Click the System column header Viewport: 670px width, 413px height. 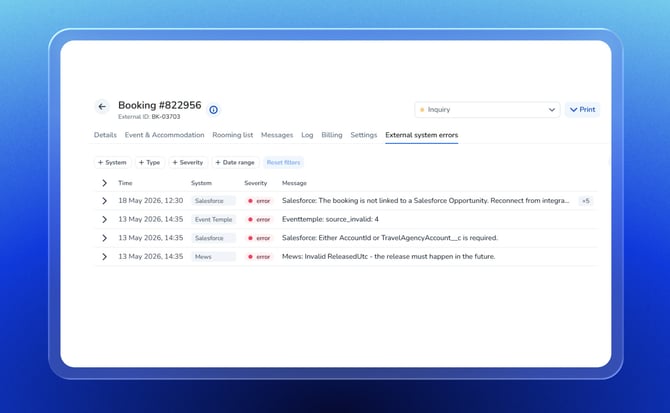[x=201, y=183]
